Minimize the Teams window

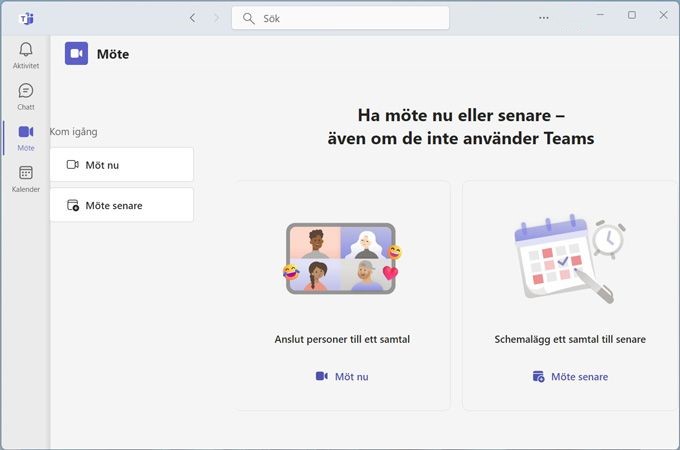tap(600, 15)
